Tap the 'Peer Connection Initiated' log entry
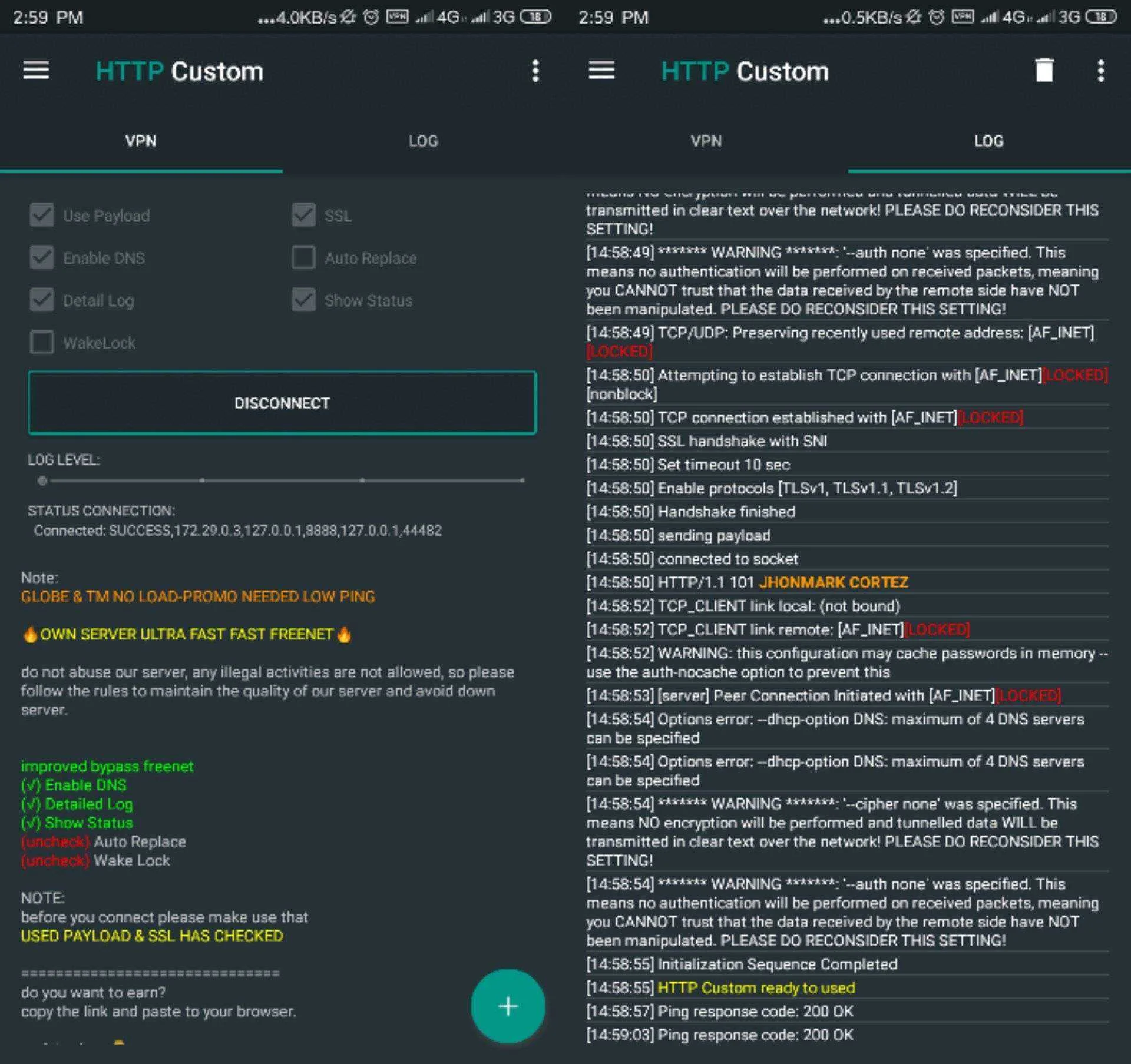This screenshot has width=1131, height=1064. pos(847,695)
